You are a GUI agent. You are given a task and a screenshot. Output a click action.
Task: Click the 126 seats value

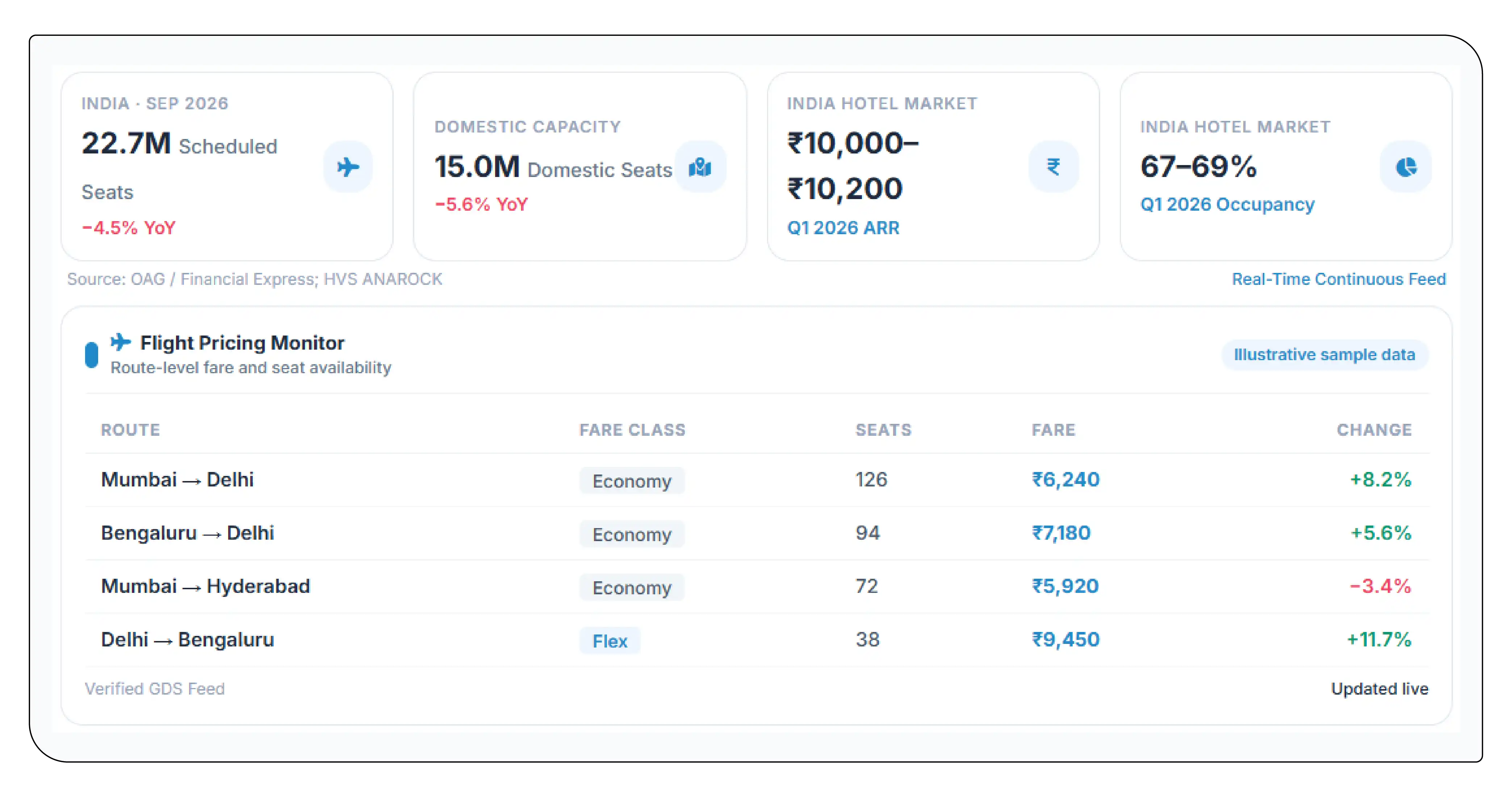[x=871, y=480]
